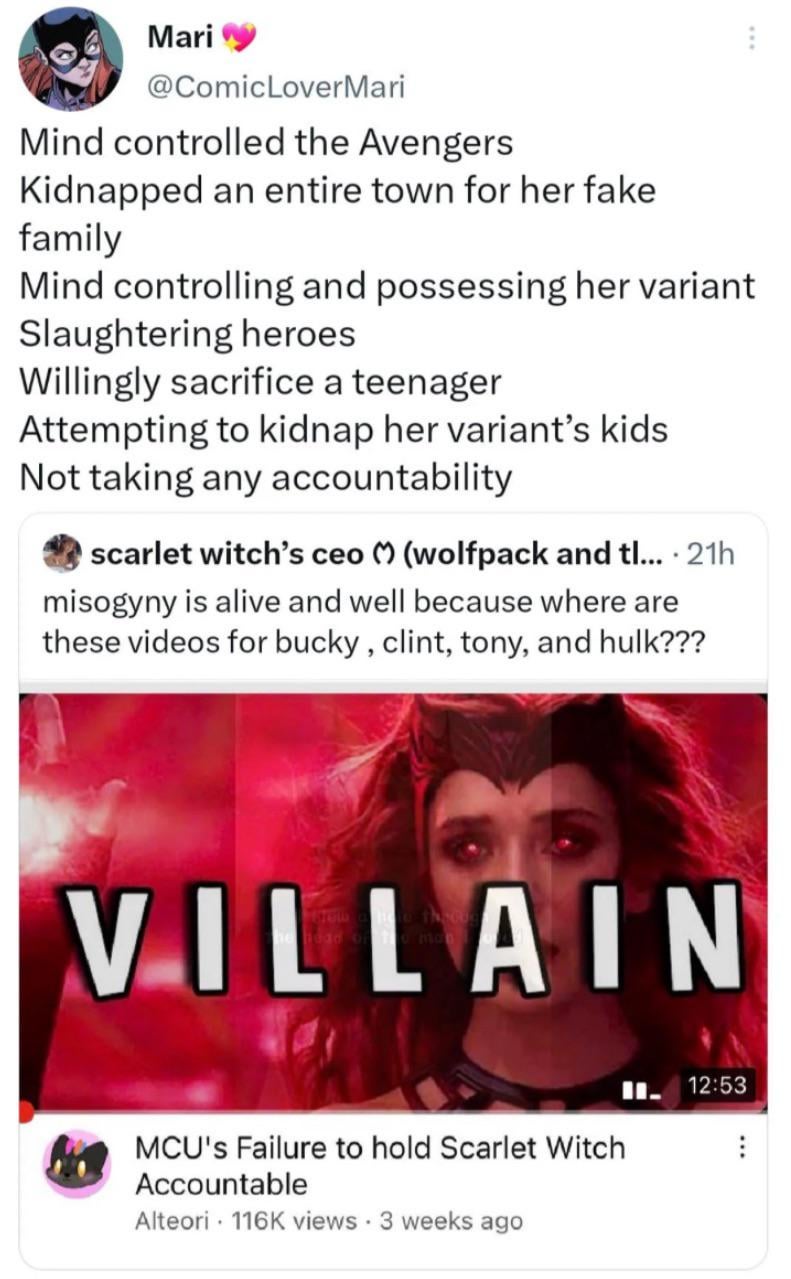Click the video progress red dot
Image resolution: width=791 pixels, height=1279 pixels.
click(x=26, y=1111)
